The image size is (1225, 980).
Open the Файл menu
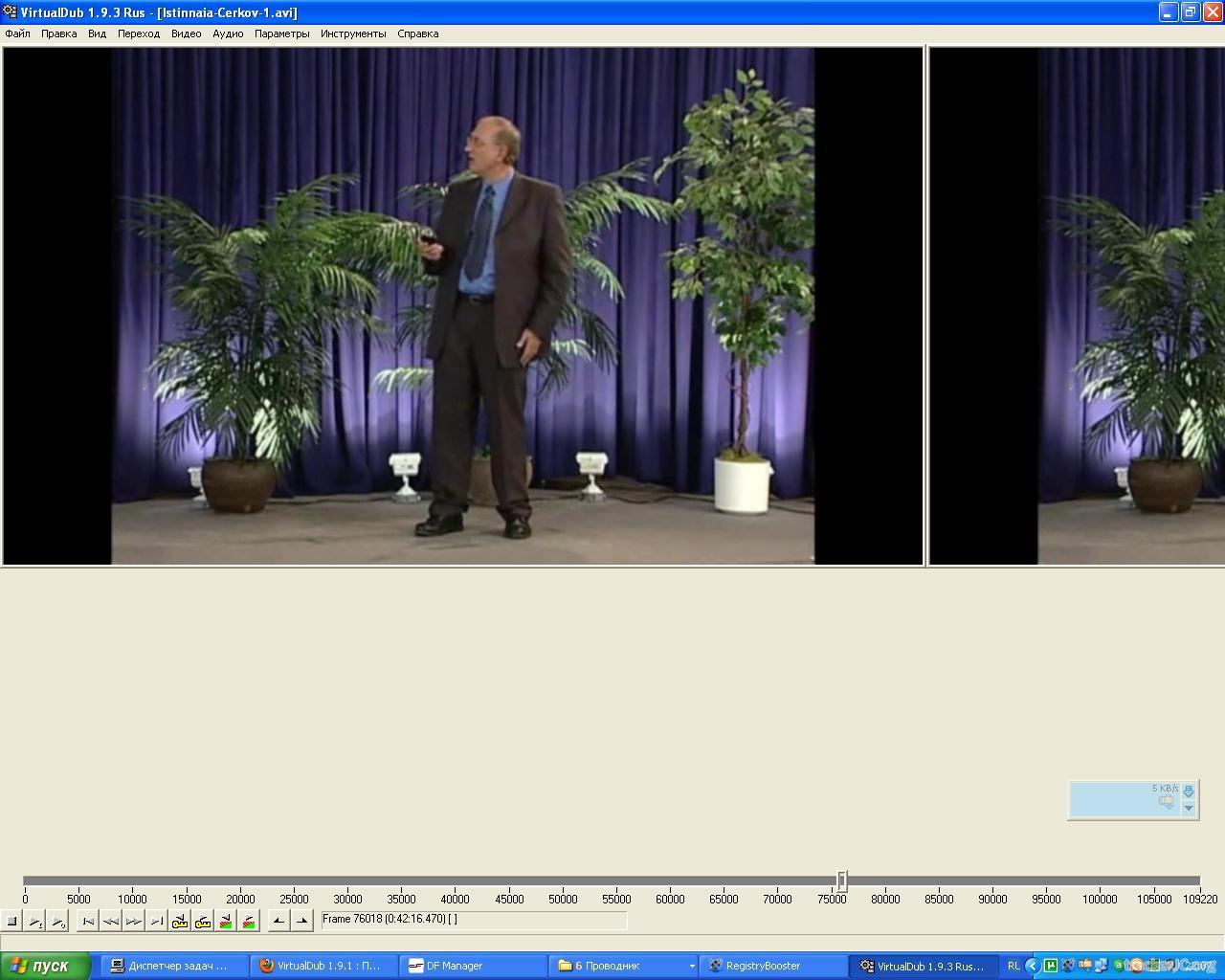(x=17, y=33)
